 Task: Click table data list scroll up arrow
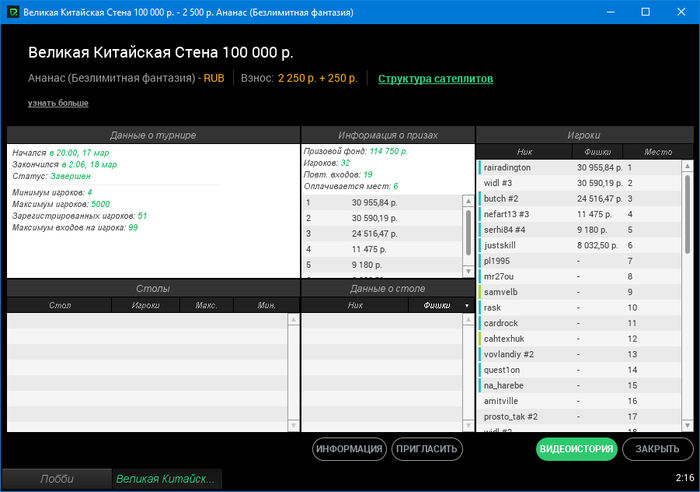pyautogui.click(x=468, y=319)
